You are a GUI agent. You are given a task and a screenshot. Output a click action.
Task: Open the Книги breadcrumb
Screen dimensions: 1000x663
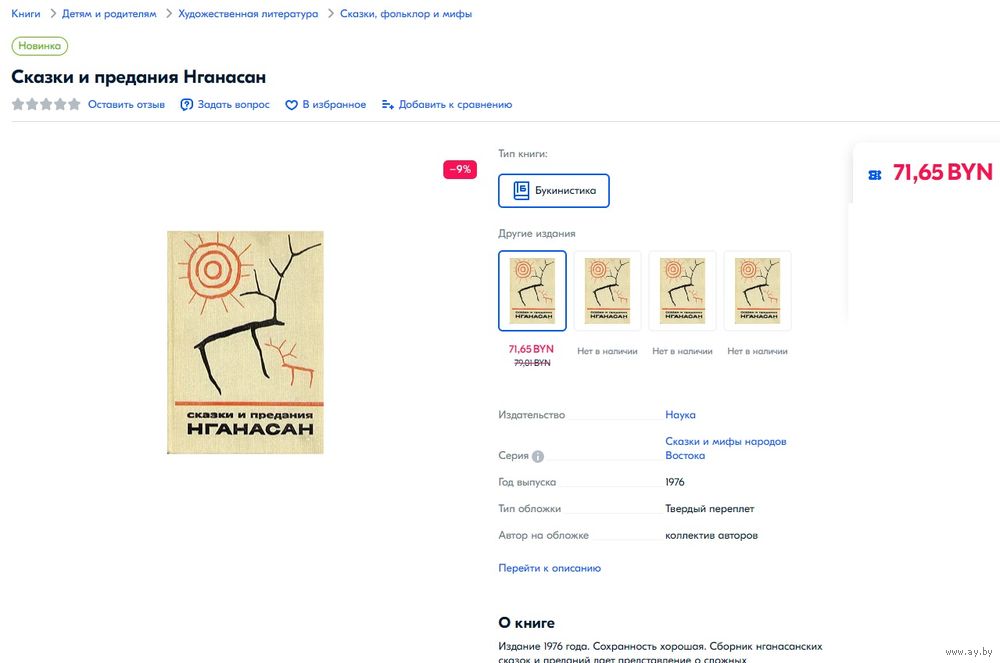click(26, 13)
